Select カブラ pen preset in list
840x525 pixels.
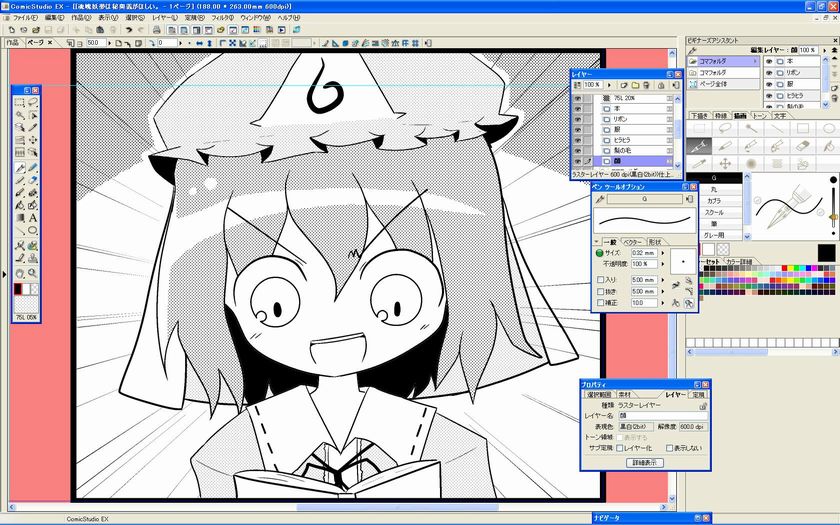(x=714, y=201)
